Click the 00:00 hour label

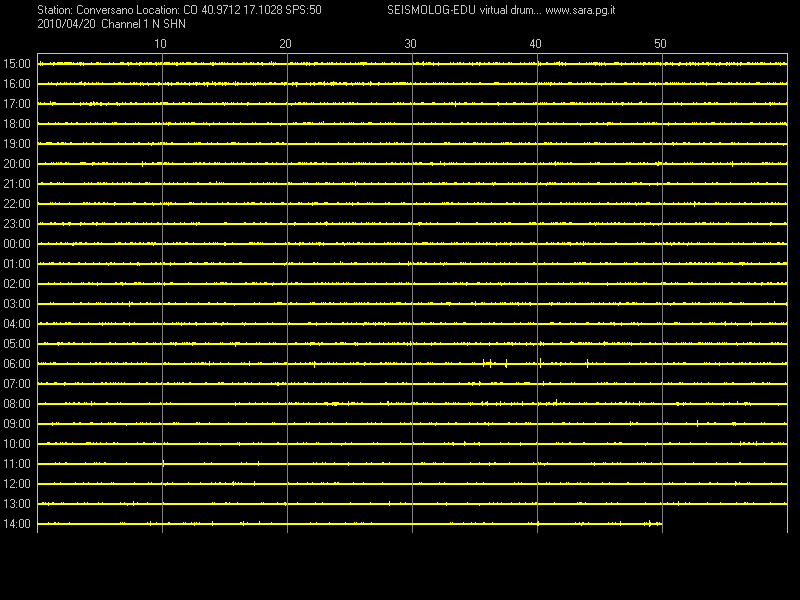click(x=17, y=244)
